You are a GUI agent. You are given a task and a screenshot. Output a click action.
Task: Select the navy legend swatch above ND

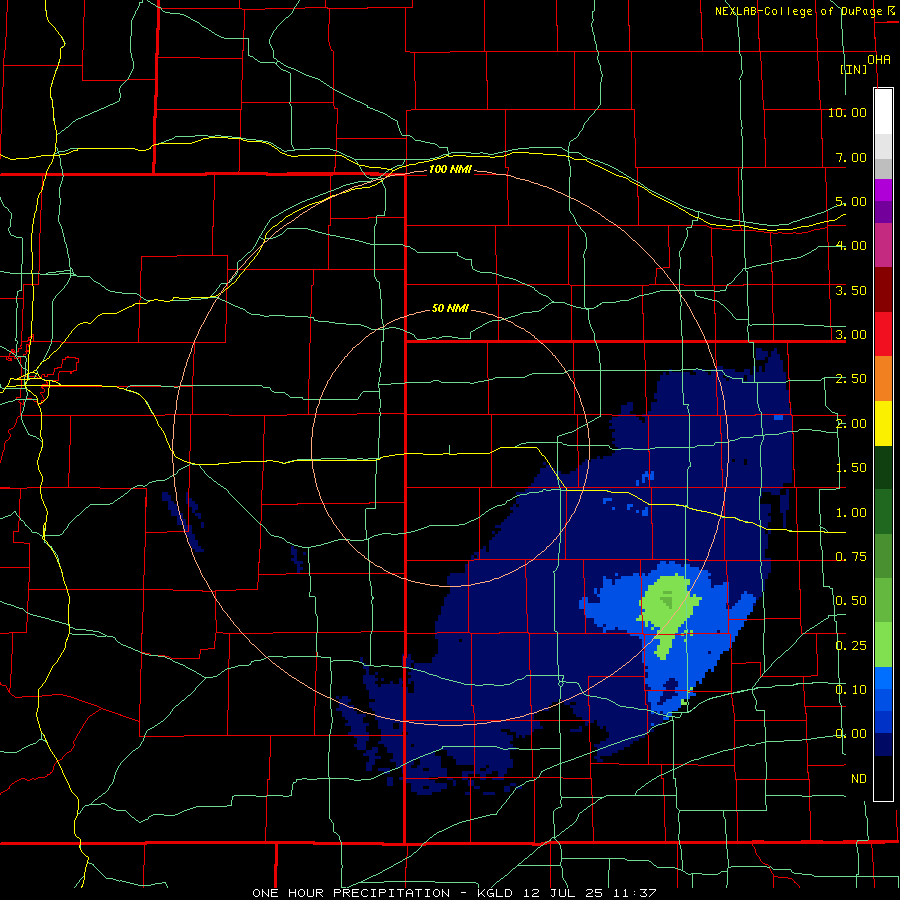[883, 745]
